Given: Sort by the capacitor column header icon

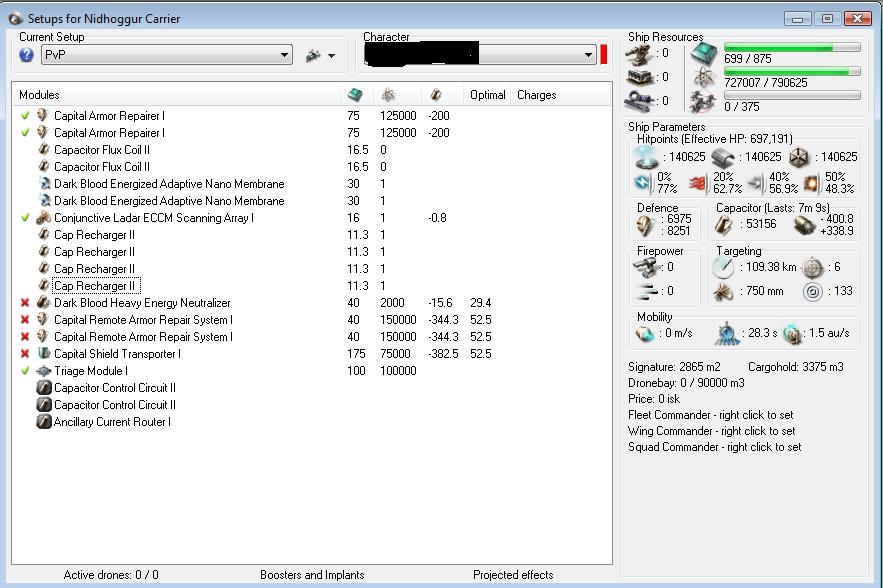Looking at the screenshot, I should (436, 95).
